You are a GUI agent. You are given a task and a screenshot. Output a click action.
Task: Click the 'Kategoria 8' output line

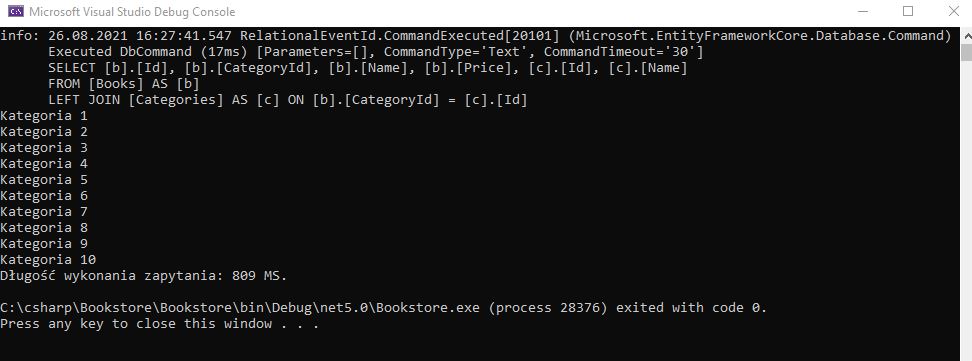[44, 228]
